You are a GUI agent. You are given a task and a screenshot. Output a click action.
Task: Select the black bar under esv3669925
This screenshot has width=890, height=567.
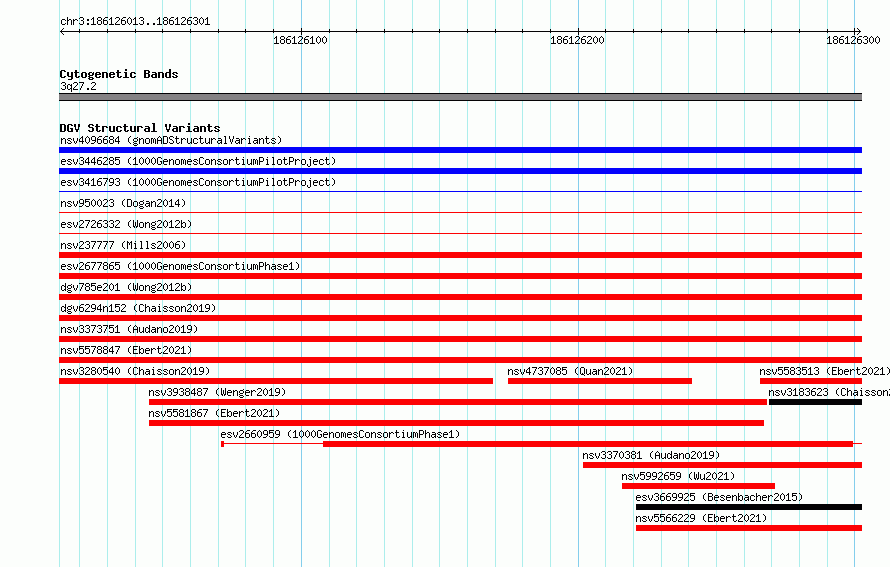pyautogui.click(x=749, y=507)
